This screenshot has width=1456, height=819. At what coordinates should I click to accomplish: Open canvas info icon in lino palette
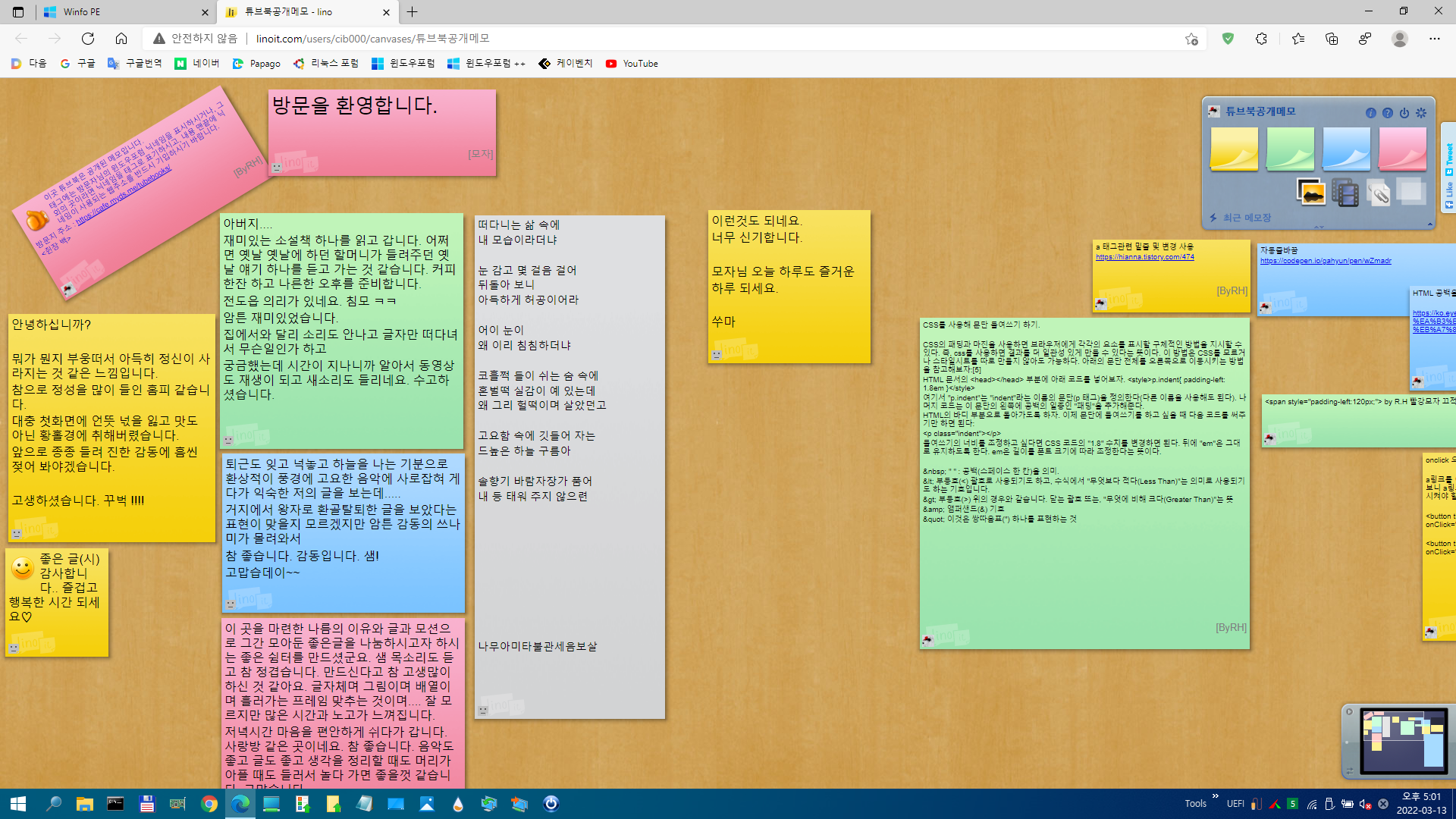[1371, 113]
